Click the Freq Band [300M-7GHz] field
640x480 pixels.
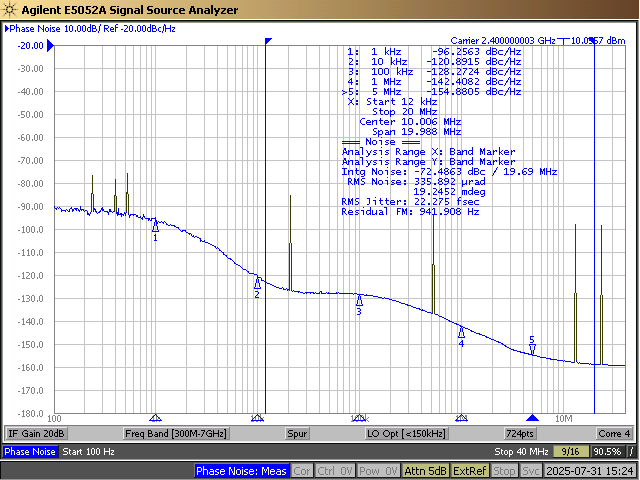[x=176, y=433]
